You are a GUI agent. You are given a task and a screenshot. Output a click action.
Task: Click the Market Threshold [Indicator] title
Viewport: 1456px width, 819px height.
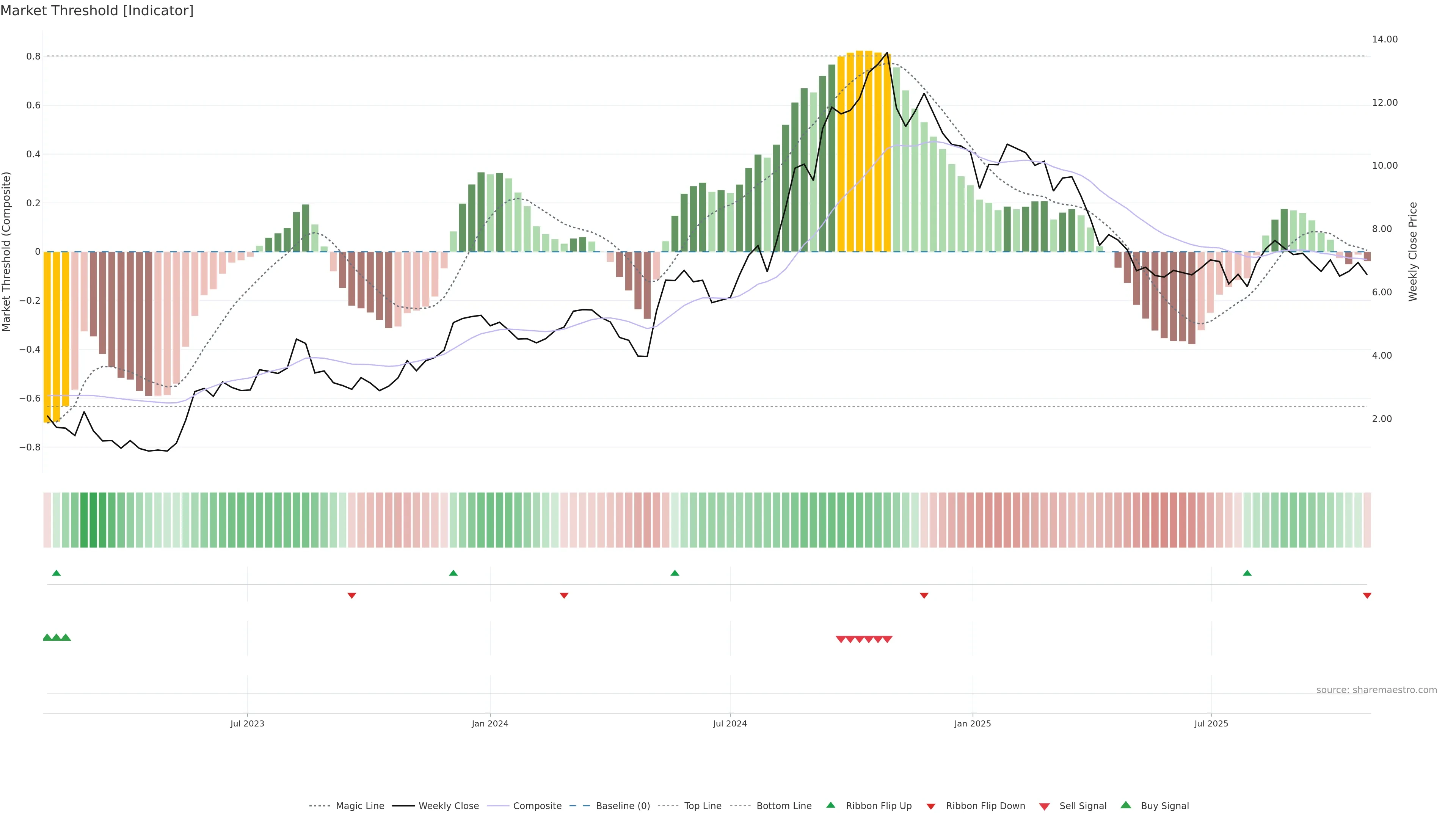tap(97, 11)
